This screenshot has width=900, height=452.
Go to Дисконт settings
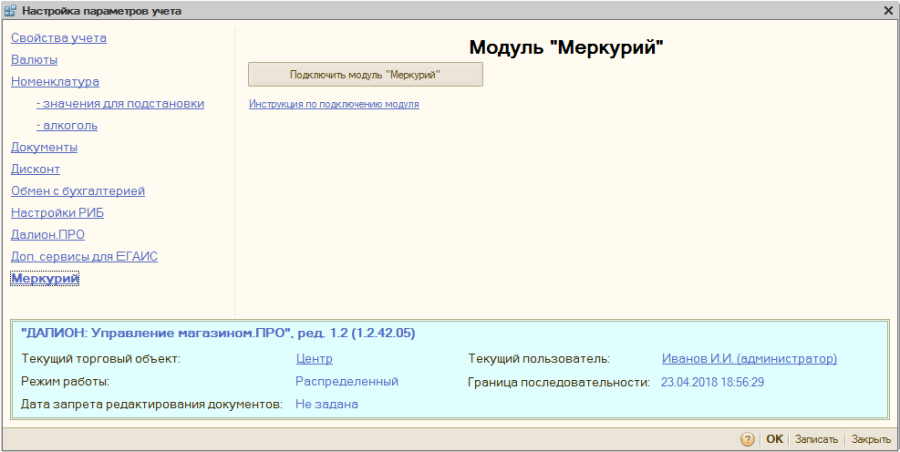(x=36, y=169)
